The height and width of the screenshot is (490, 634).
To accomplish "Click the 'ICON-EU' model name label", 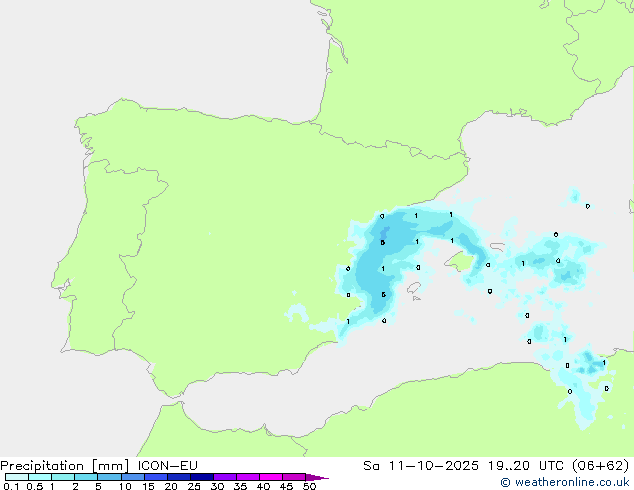I will click(x=168, y=466).
